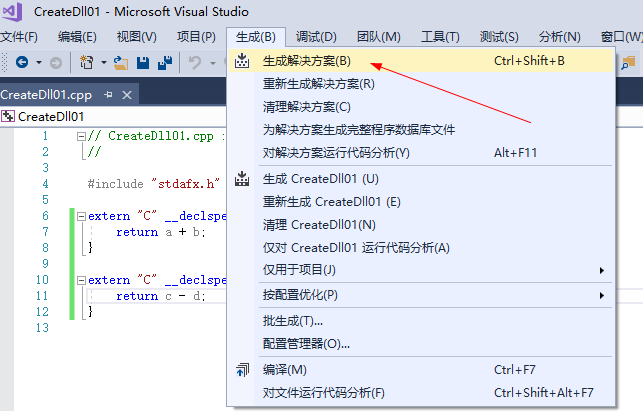Click the build icon beside 生成解决方案(B)
Screen dimensions: 643x411
point(242,61)
